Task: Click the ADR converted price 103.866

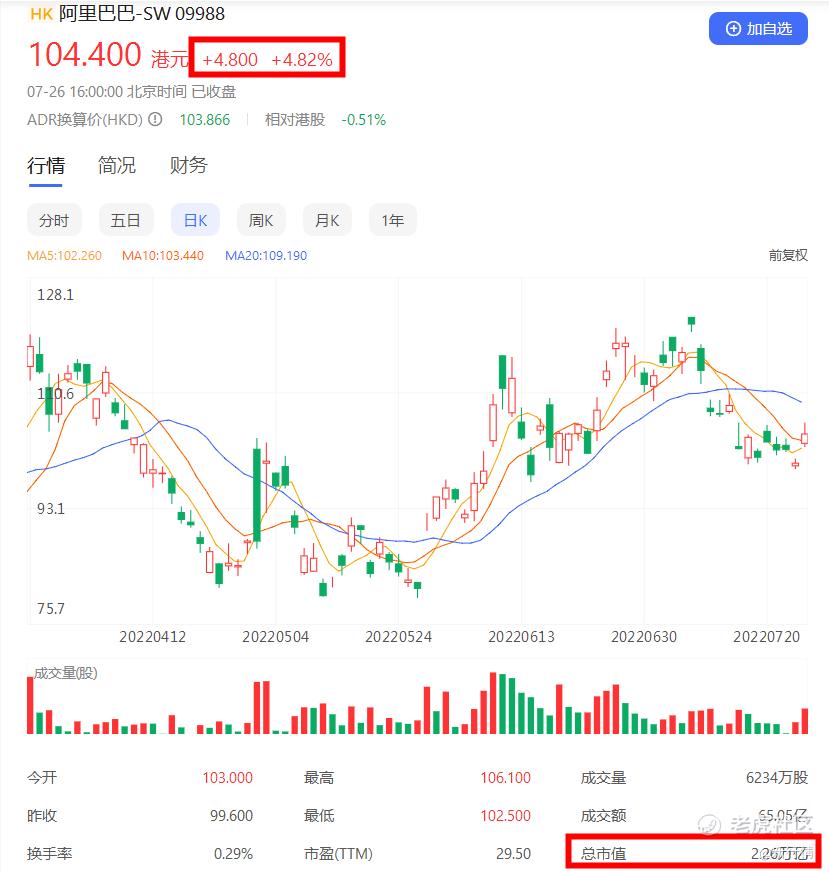Action: (x=205, y=120)
